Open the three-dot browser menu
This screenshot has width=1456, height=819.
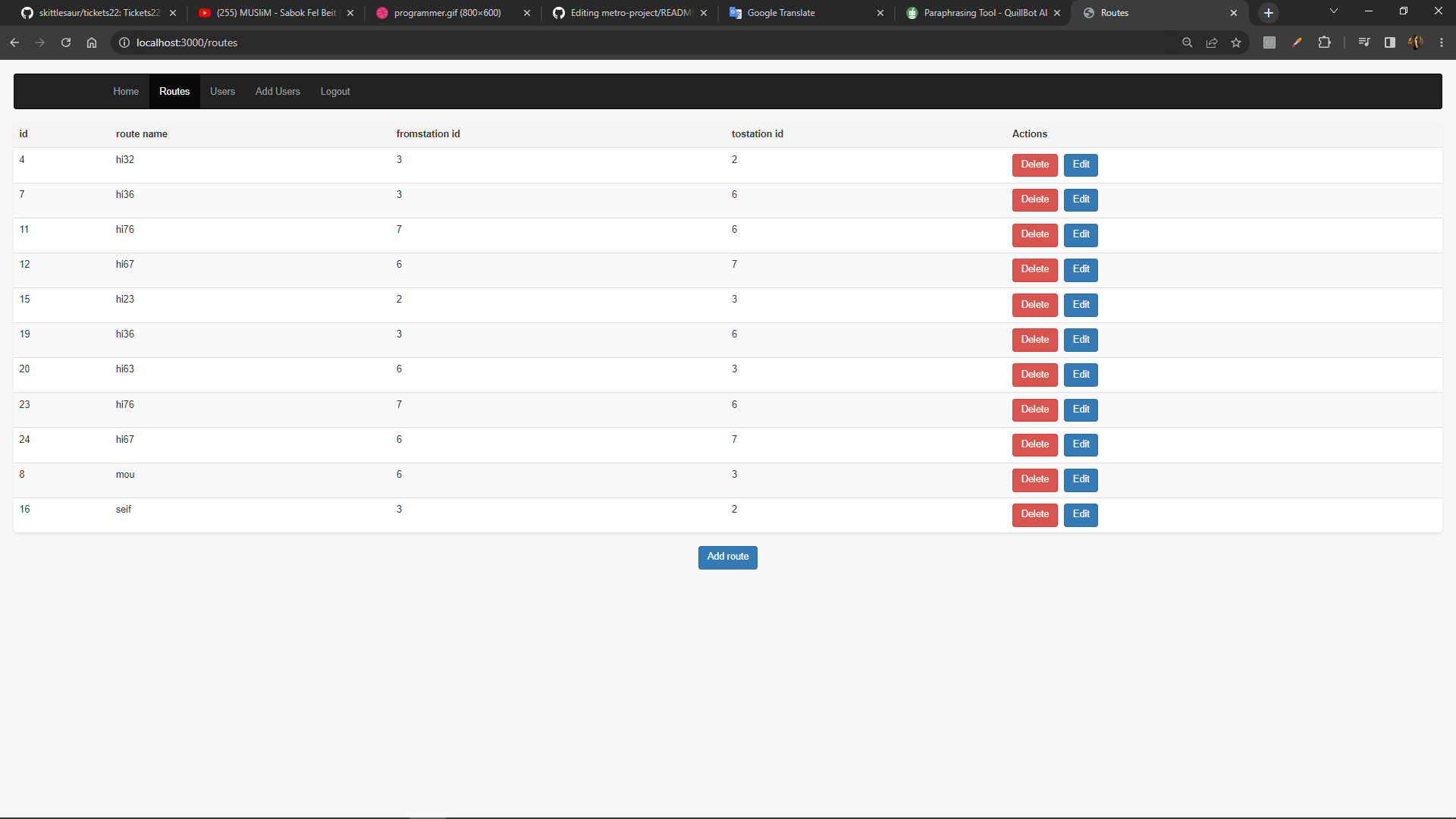(x=1442, y=42)
